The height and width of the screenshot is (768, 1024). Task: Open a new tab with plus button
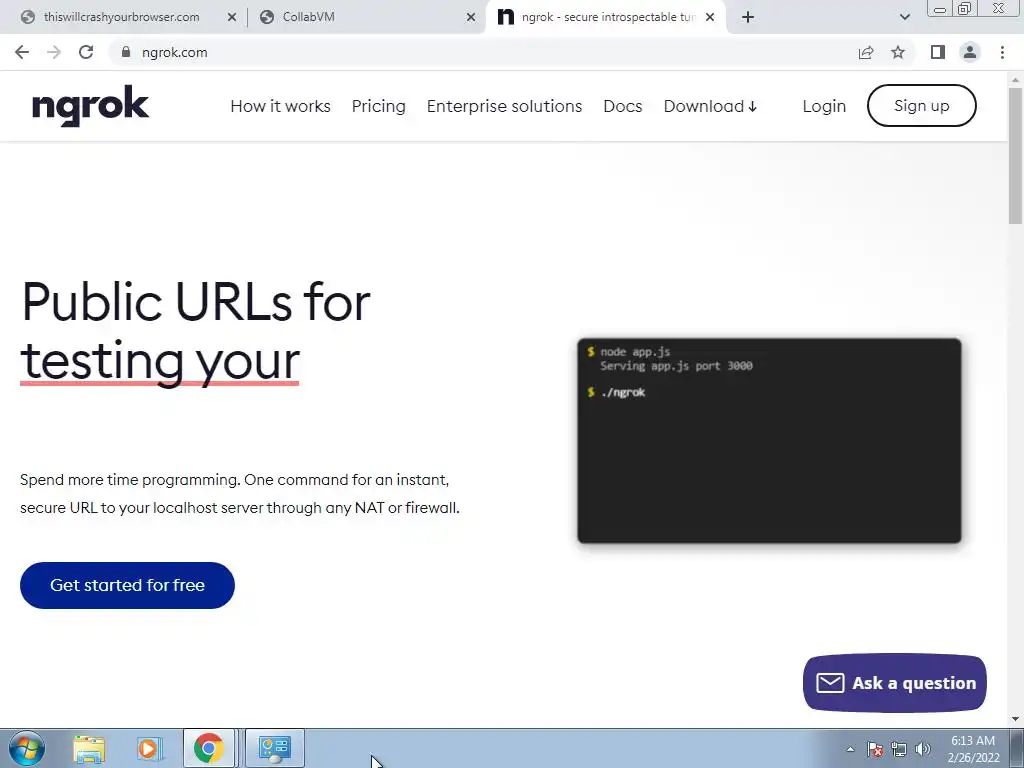pos(748,17)
